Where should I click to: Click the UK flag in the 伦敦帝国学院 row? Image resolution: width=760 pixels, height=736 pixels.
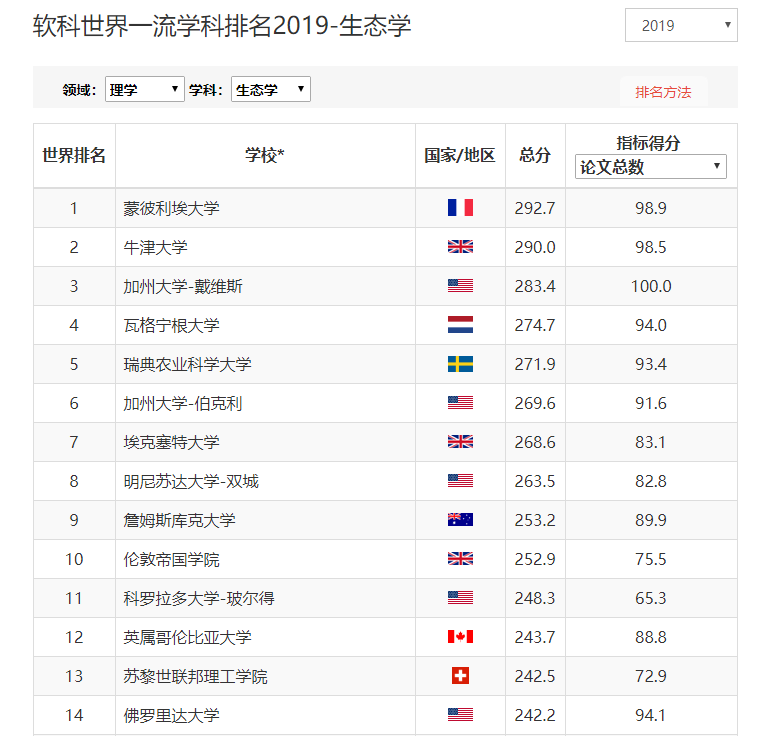460,559
